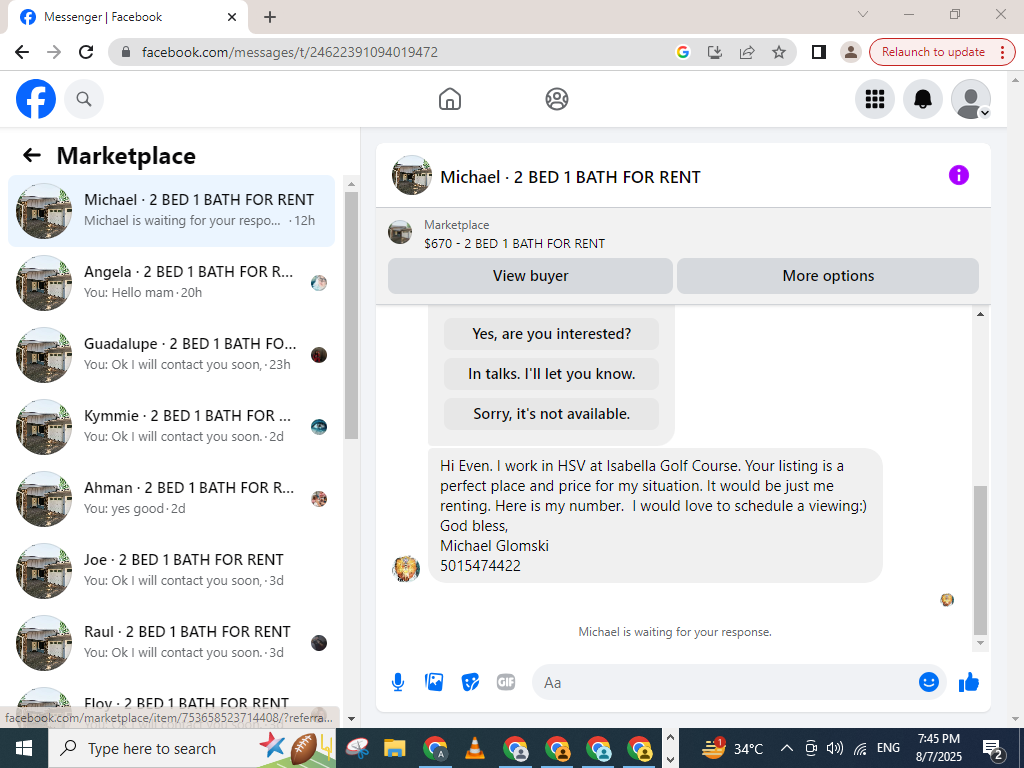Click the Google icon in address bar

pyautogui.click(x=682, y=52)
